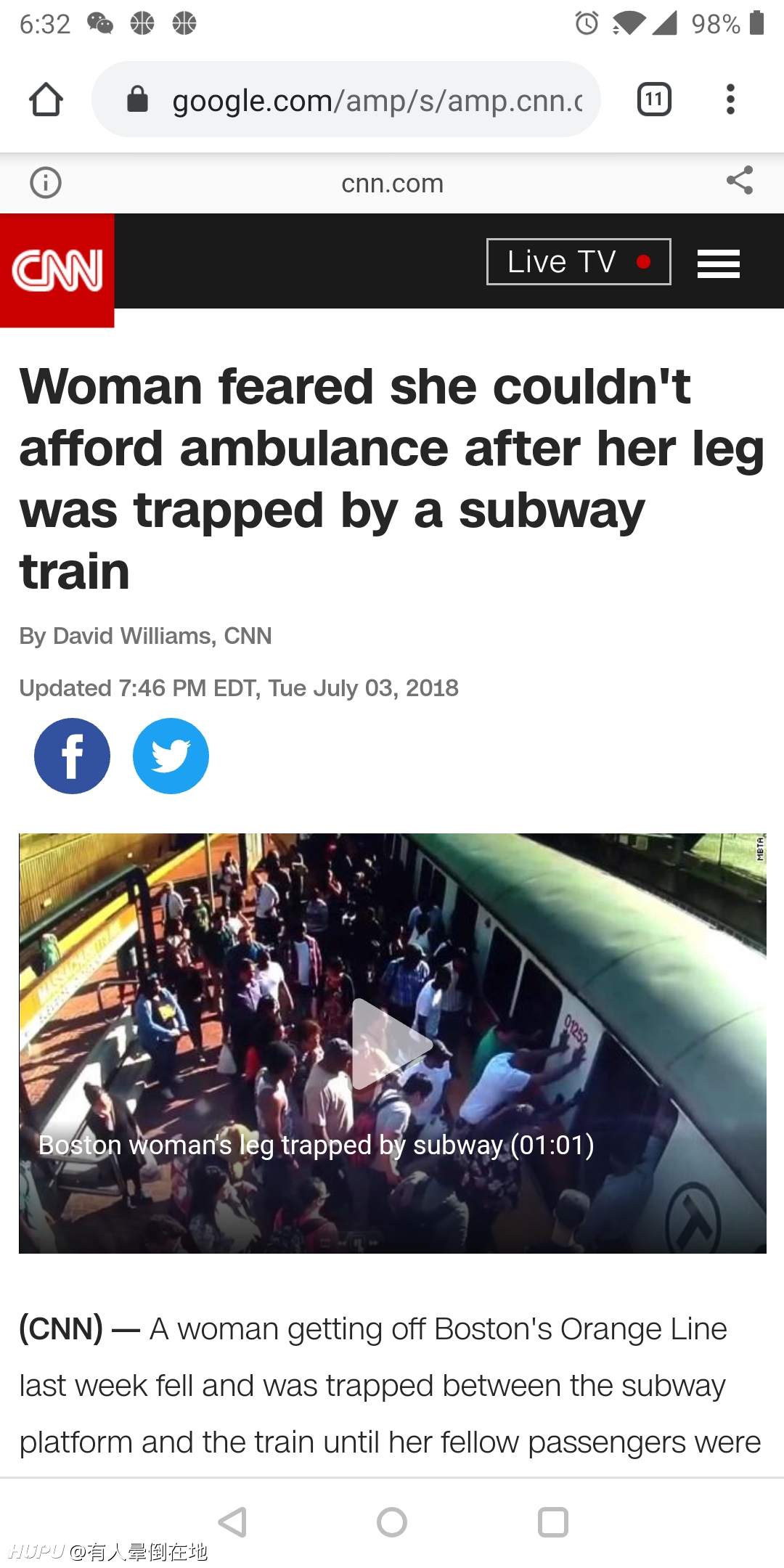Tap the padlock site security icon
The width and height of the screenshot is (784, 1568).
click(137, 99)
